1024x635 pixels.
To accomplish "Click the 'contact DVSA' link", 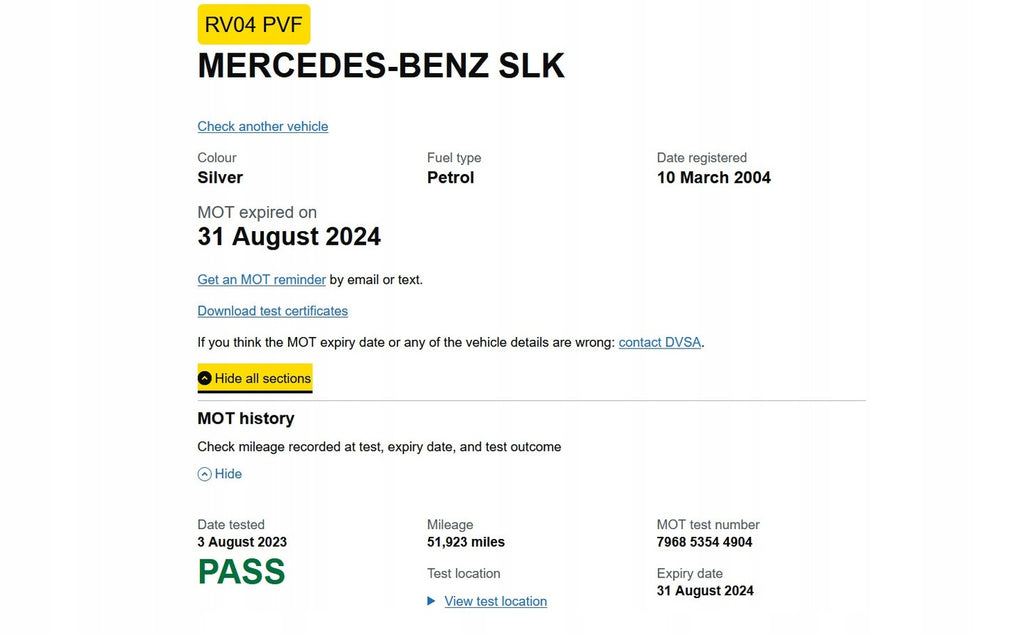I will click(658, 342).
